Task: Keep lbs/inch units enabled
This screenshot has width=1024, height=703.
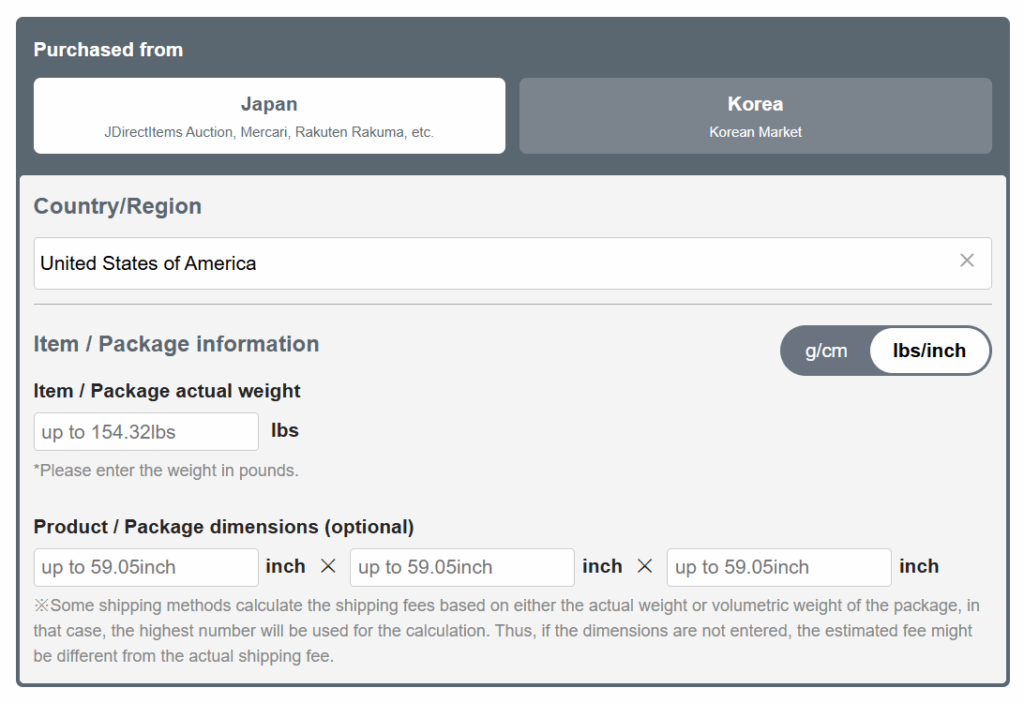Action: tap(928, 350)
